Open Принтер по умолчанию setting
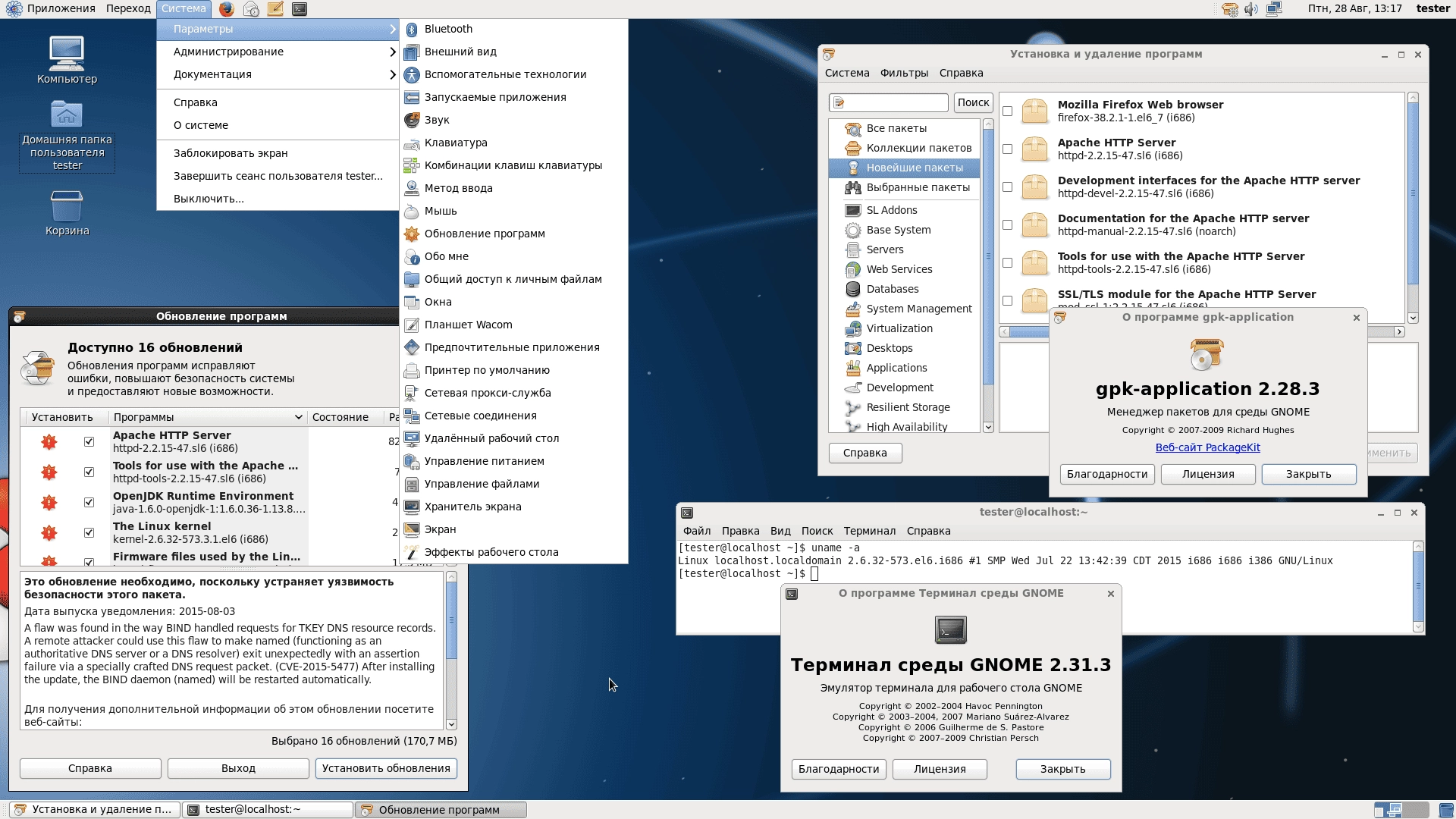Image resolution: width=1456 pixels, height=819 pixels. point(513,370)
